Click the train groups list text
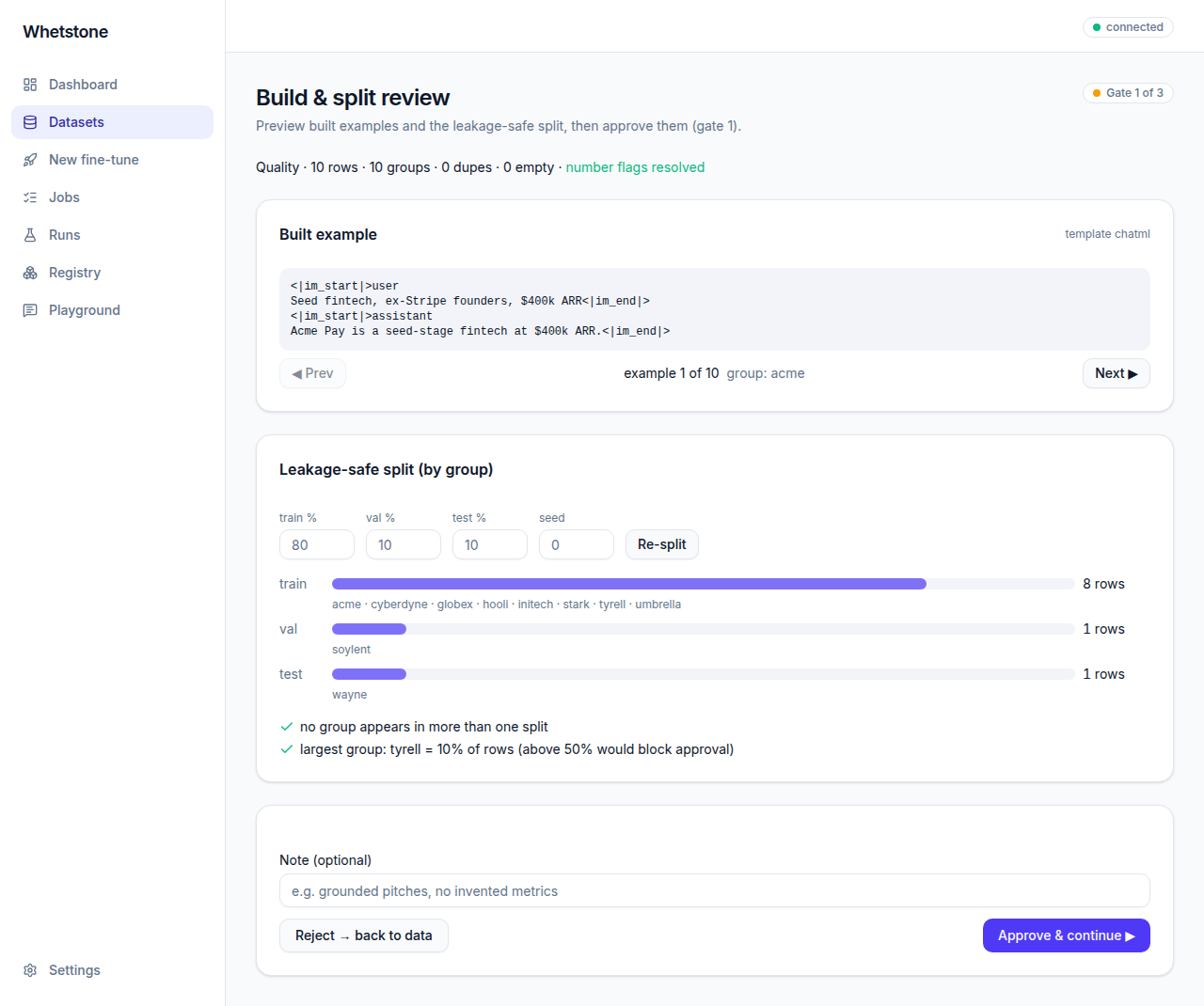1204x1006 pixels. 506,605
